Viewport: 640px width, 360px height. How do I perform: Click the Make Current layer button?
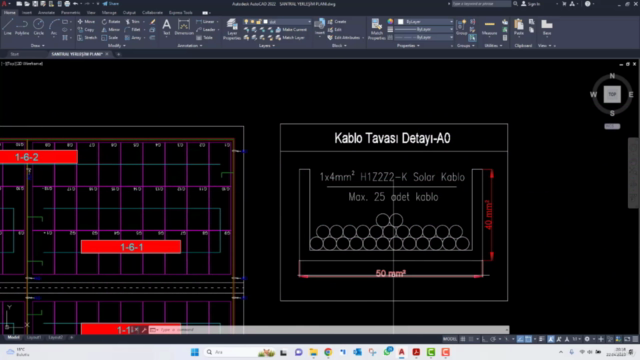pos(291,29)
